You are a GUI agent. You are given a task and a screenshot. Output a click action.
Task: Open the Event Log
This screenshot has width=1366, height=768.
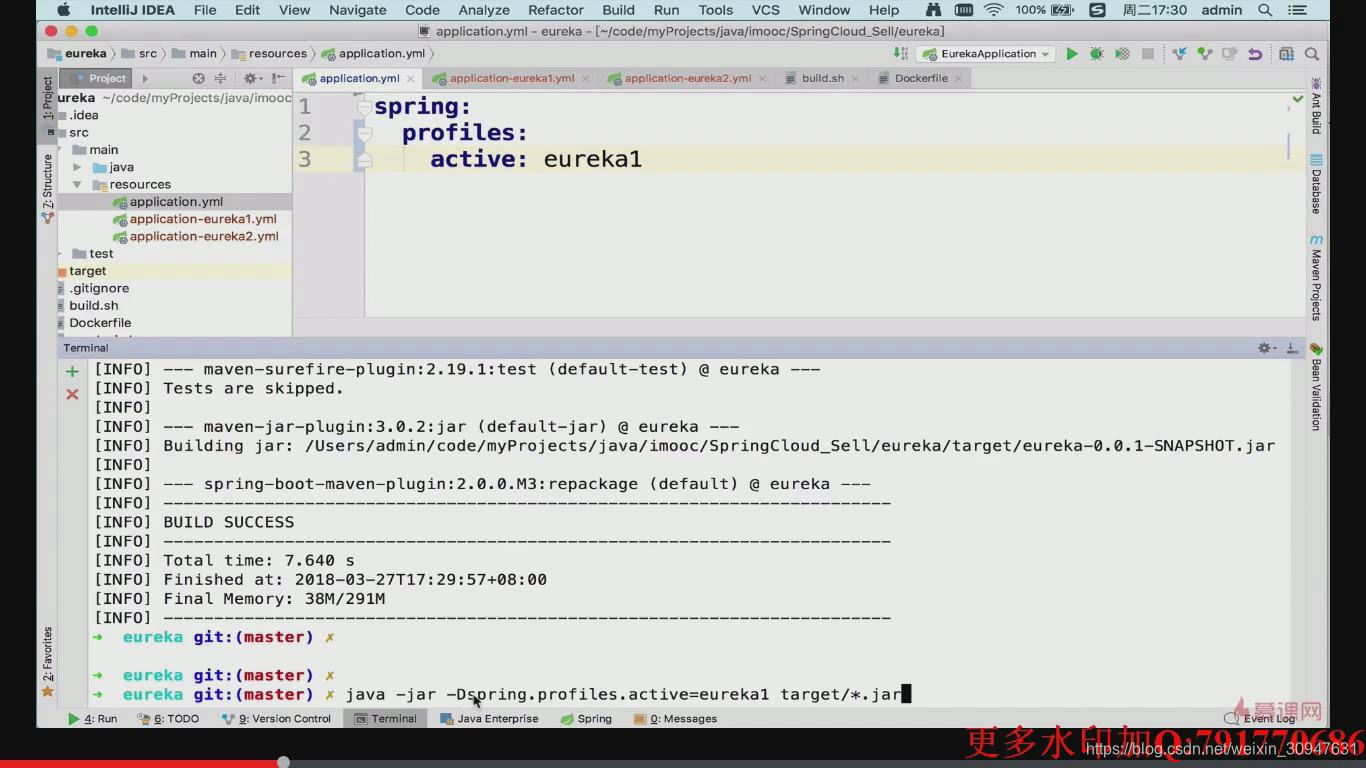pyautogui.click(x=1262, y=718)
